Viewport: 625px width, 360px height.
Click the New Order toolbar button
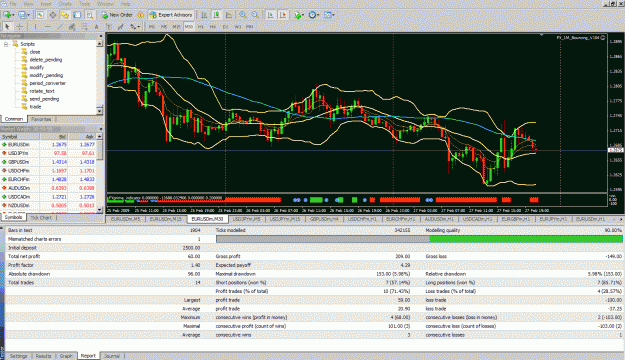pos(117,15)
